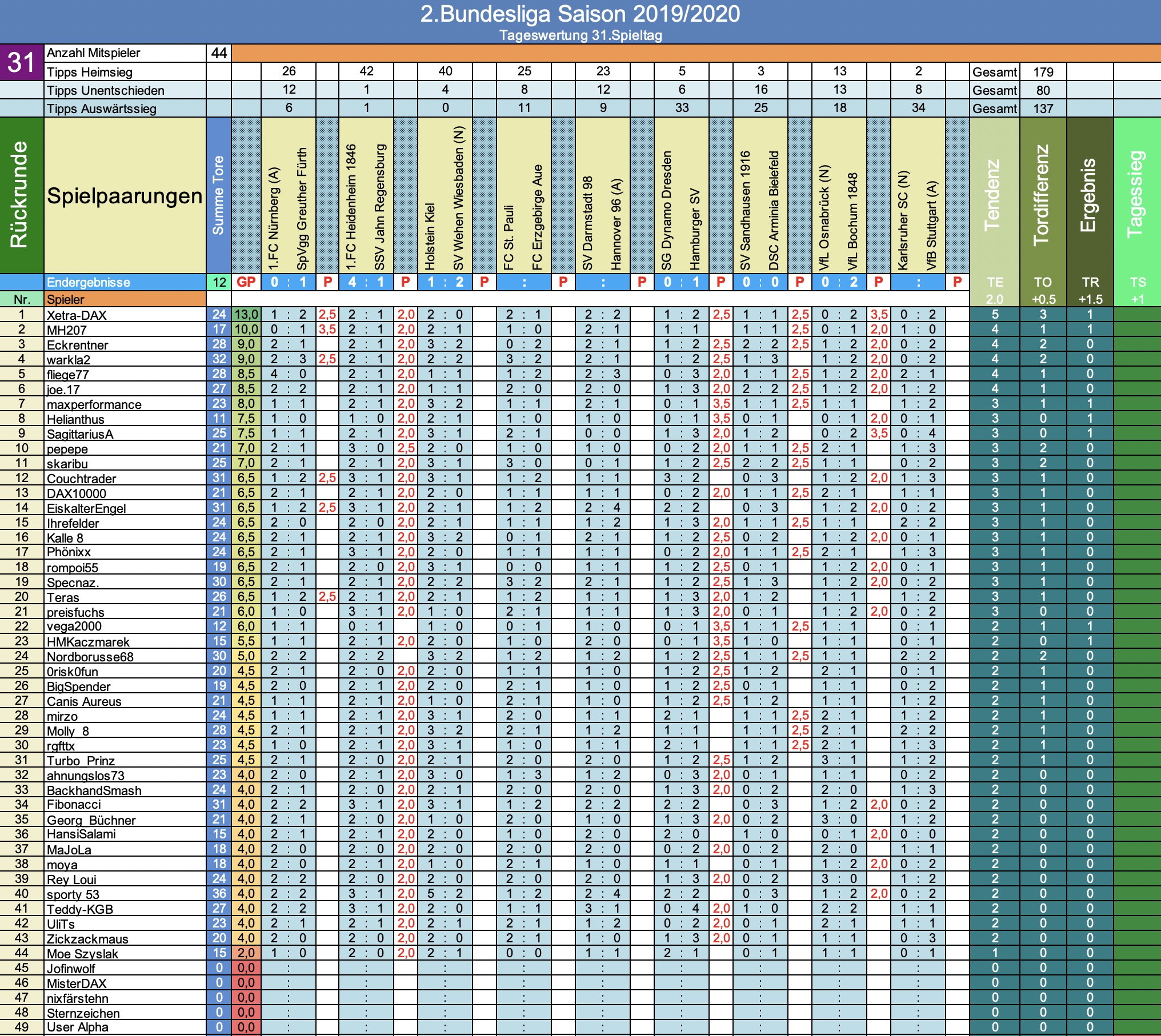Select the 'Holstein Kiel' team header
This screenshot has width=1161, height=1036.
pyautogui.click(x=430, y=236)
